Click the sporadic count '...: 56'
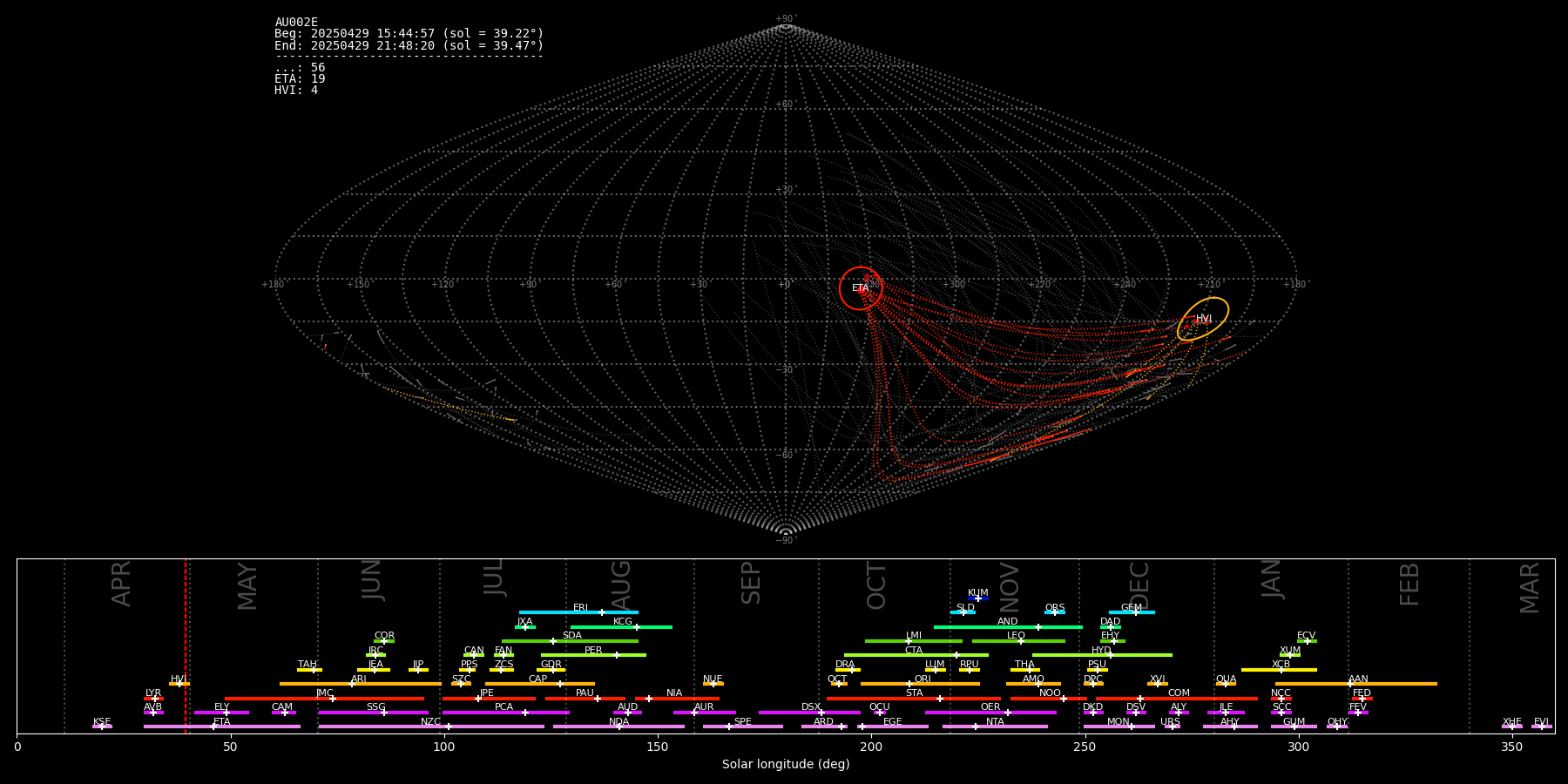Image resolution: width=1568 pixels, height=784 pixels. tap(300, 68)
